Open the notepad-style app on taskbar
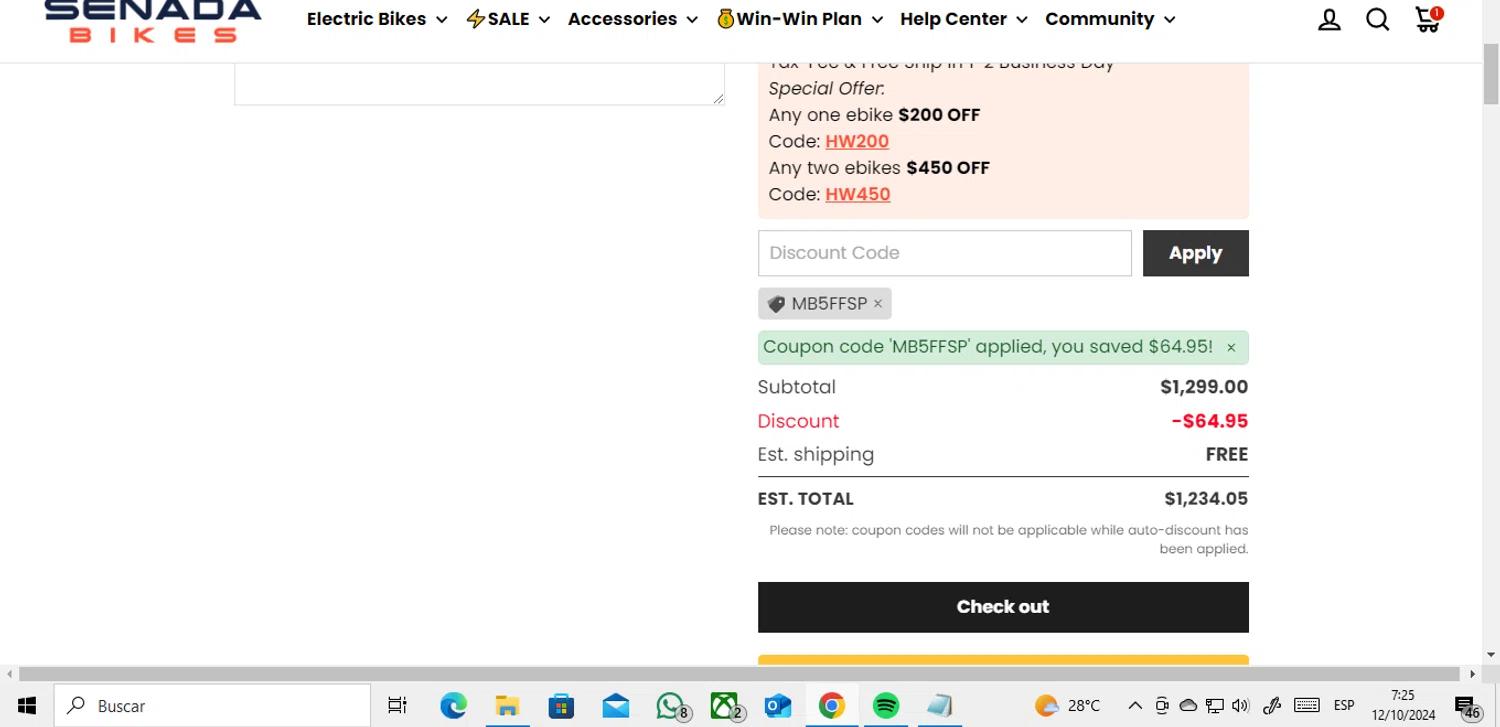This screenshot has height=727, width=1500. coord(939,705)
